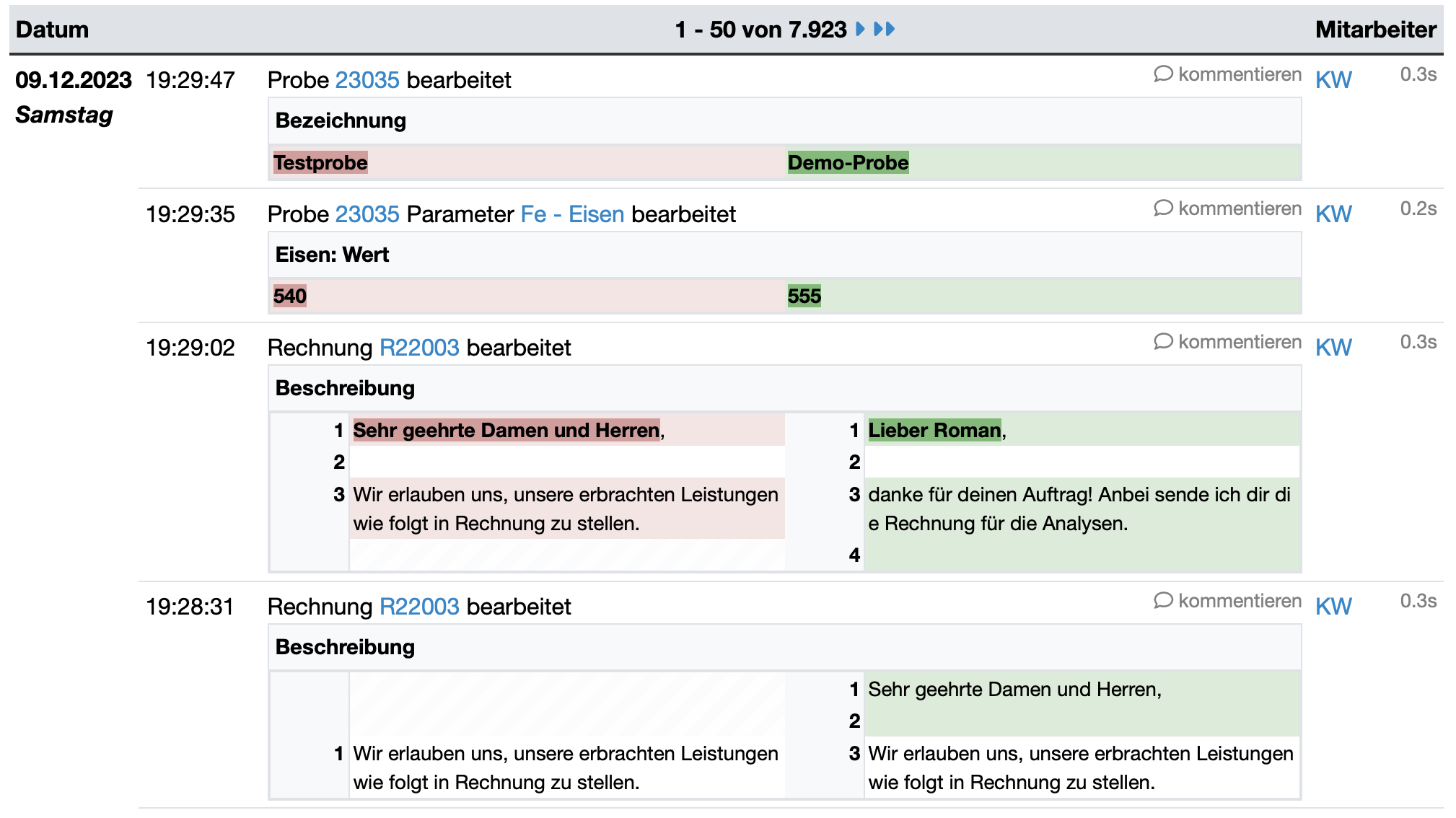The height and width of the screenshot is (818, 1456).
Task: Click the Mitarbeiter column header
Action: pyautogui.click(x=1374, y=30)
